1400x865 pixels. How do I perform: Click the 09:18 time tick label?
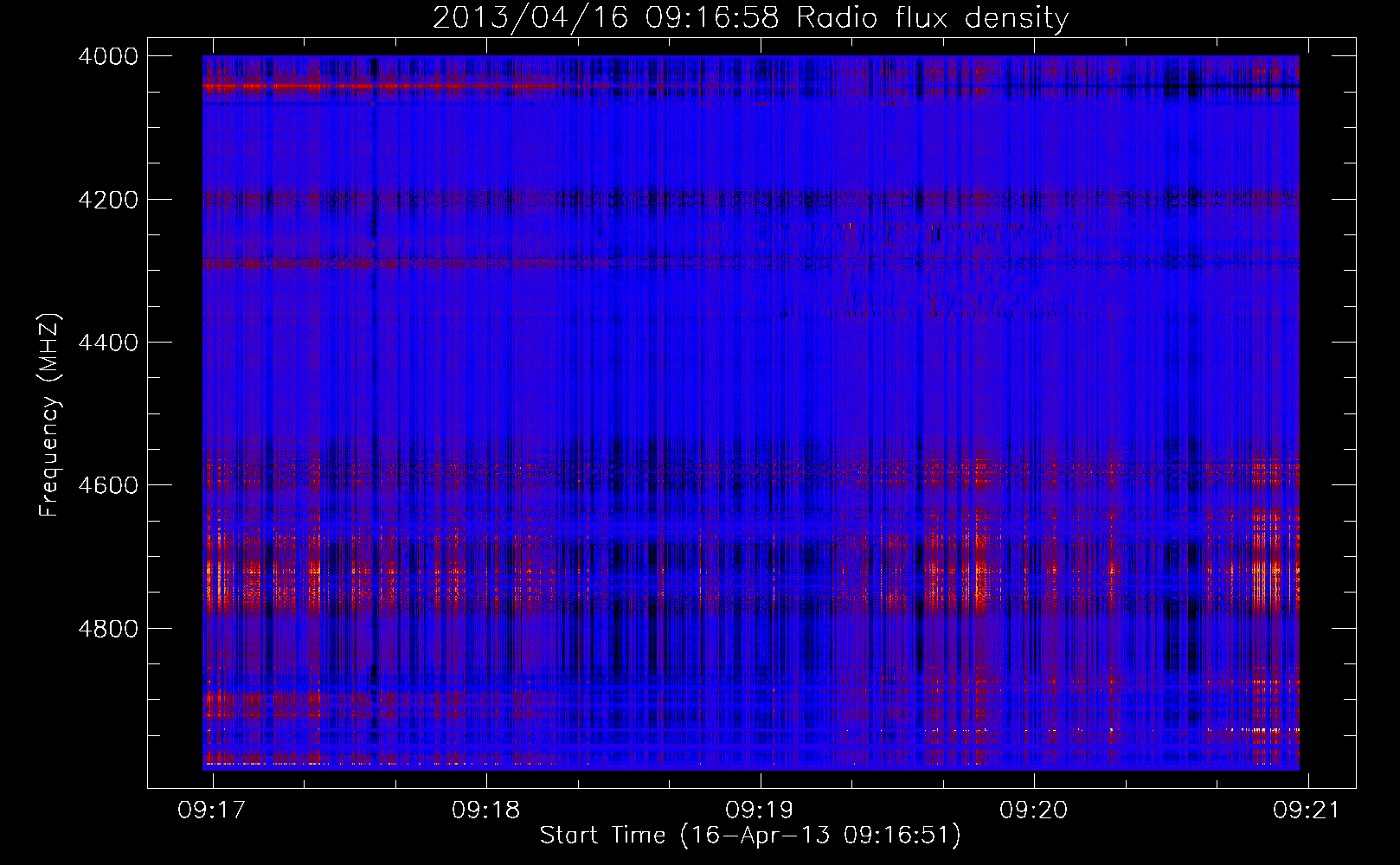coord(486,810)
